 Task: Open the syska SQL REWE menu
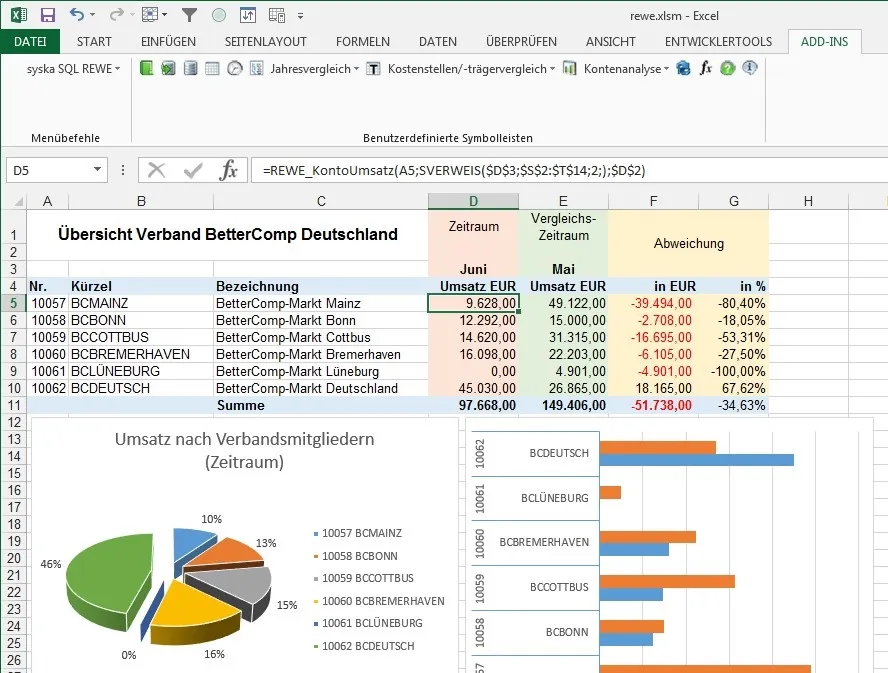74,69
